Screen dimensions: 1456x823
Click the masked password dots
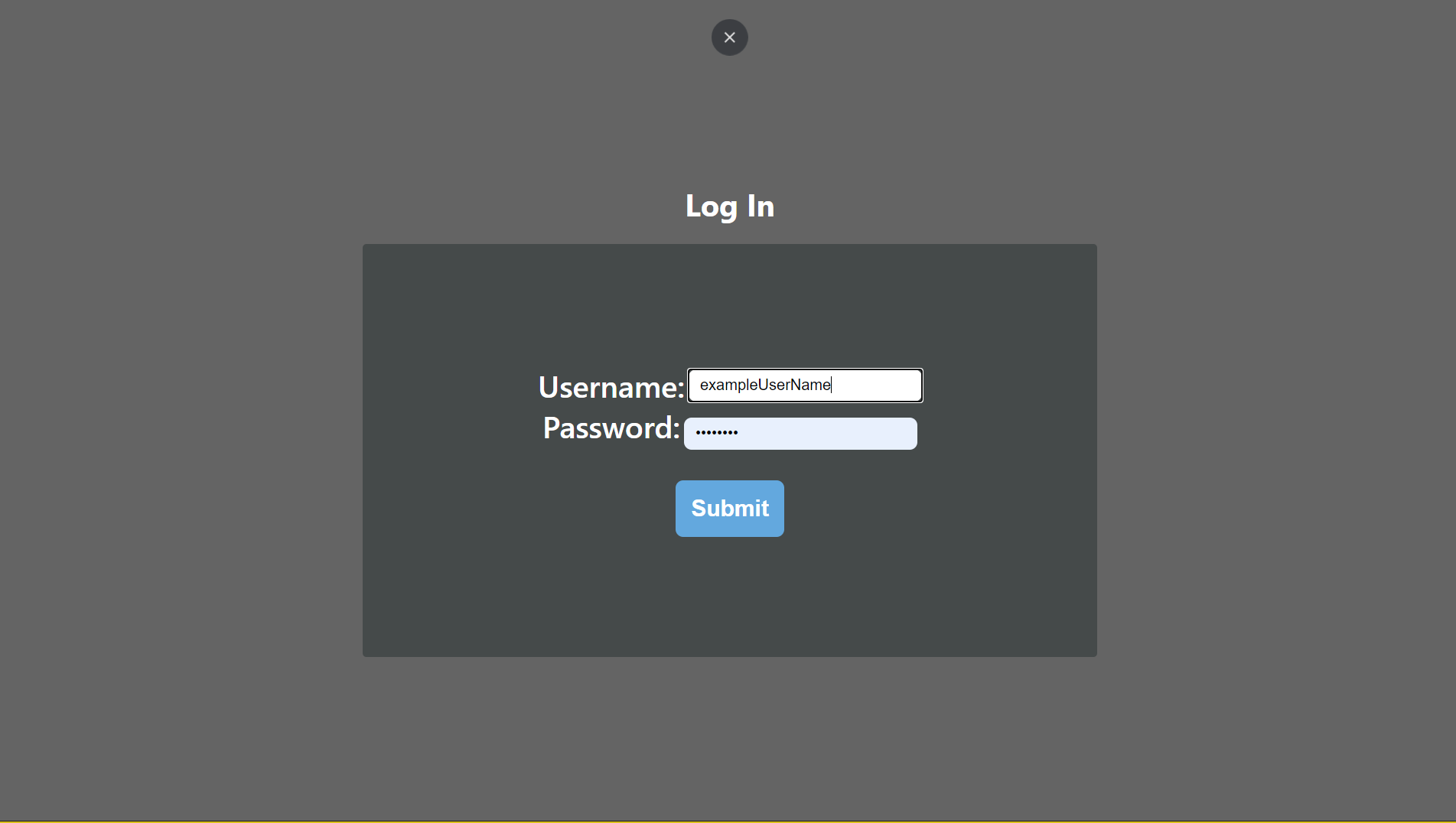click(x=717, y=433)
